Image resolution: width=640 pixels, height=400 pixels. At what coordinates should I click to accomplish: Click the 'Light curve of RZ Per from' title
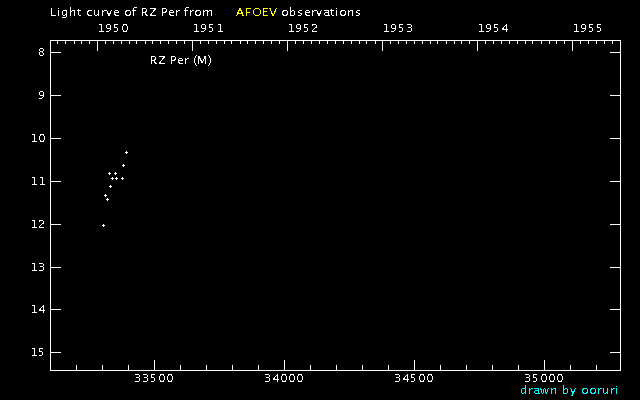point(131,12)
